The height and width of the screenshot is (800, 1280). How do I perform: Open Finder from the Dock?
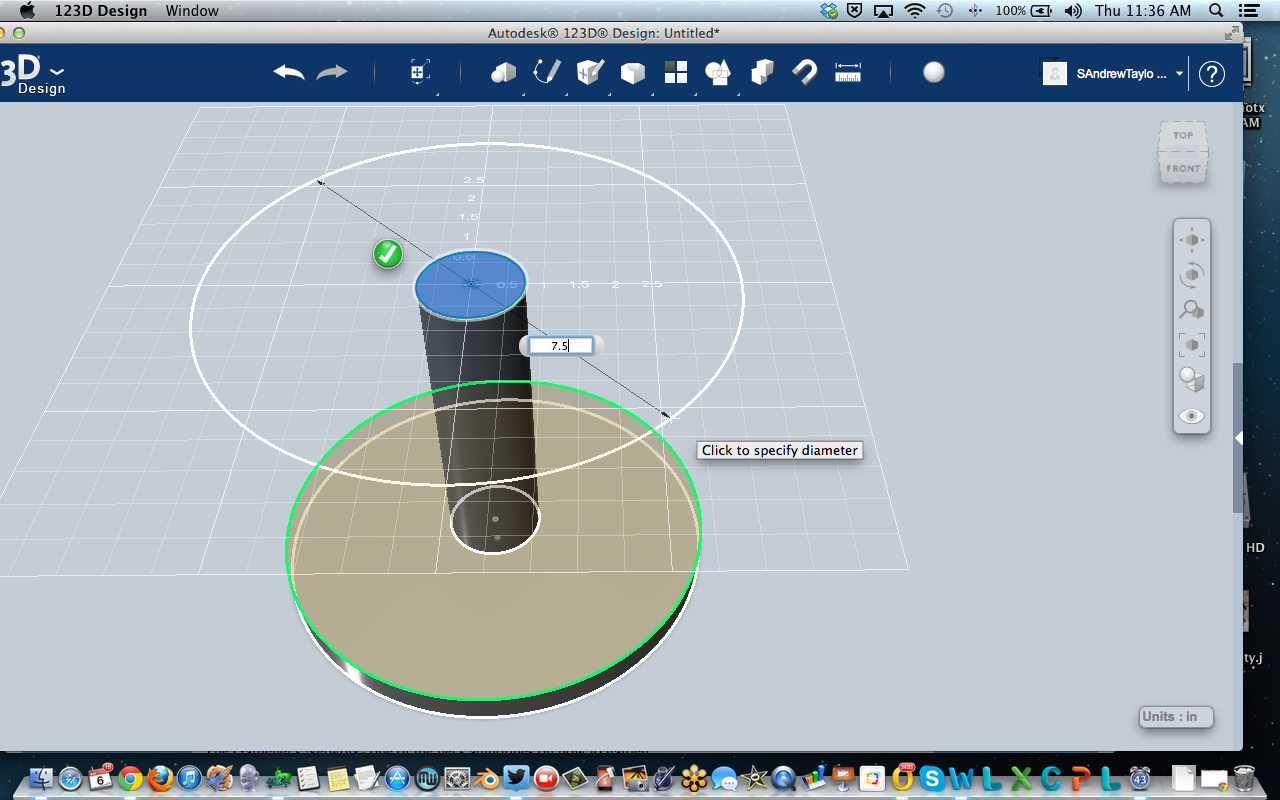coord(41,778)
